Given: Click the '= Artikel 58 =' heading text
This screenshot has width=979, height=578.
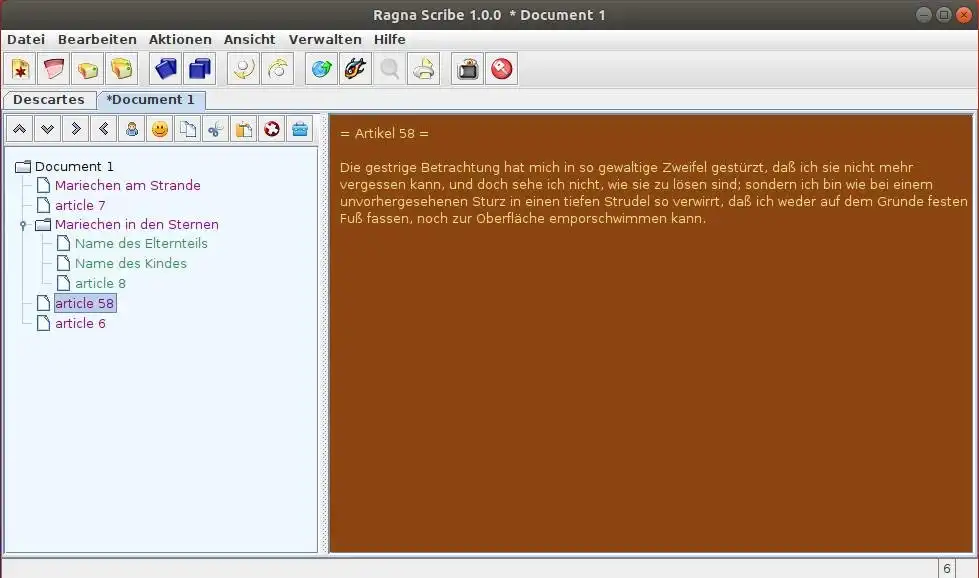Looking at the screenshot, I should 384,134.
